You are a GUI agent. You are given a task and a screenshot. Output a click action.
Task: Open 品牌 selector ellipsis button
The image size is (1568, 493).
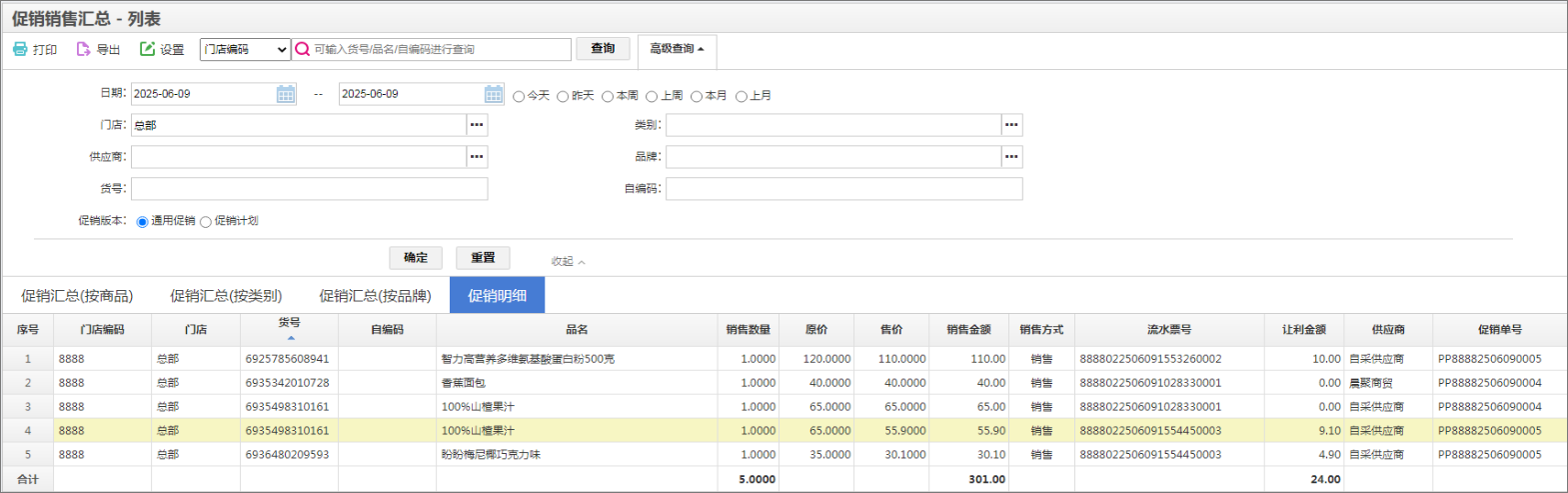(1011, 157)
